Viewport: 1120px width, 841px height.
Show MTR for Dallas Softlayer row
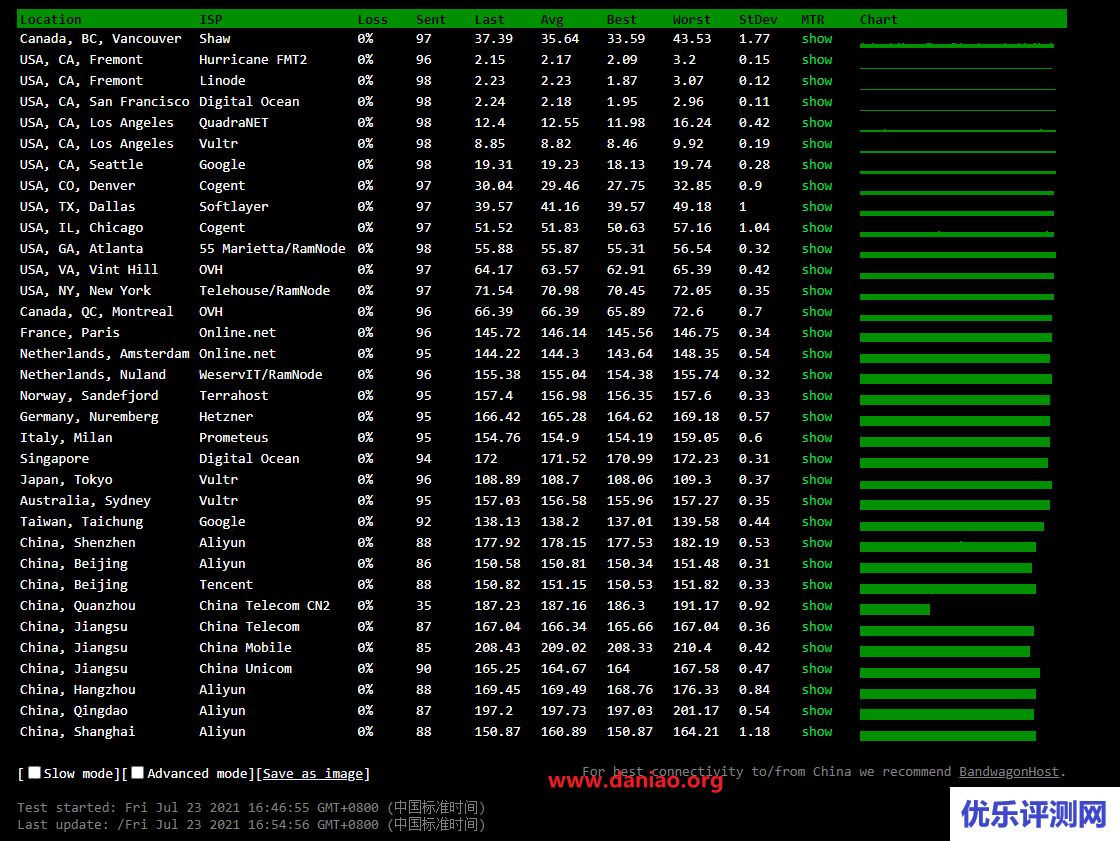coord(816,206)
